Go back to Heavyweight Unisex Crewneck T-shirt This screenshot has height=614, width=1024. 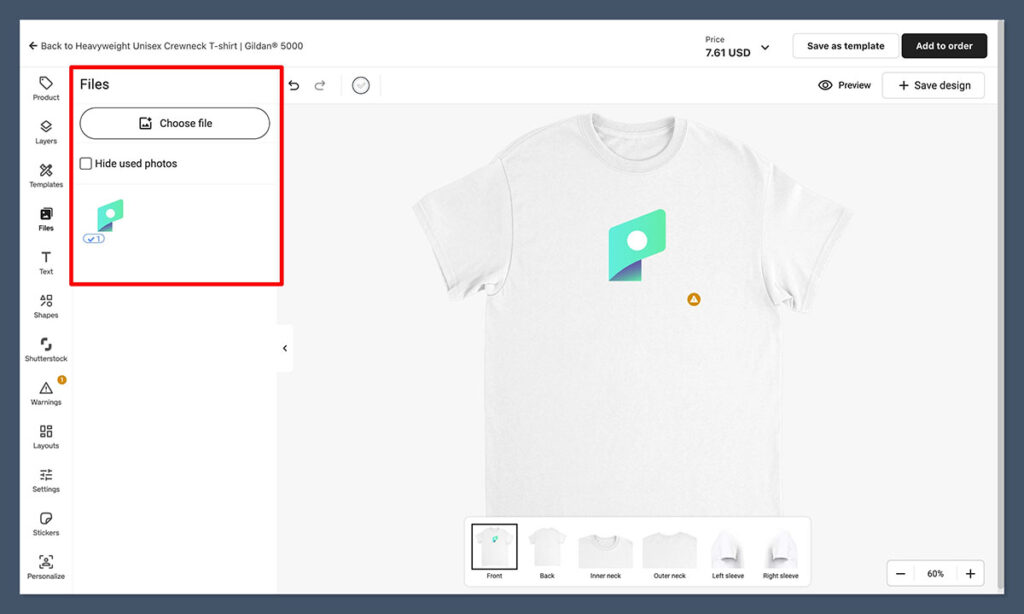click(166, 46)
